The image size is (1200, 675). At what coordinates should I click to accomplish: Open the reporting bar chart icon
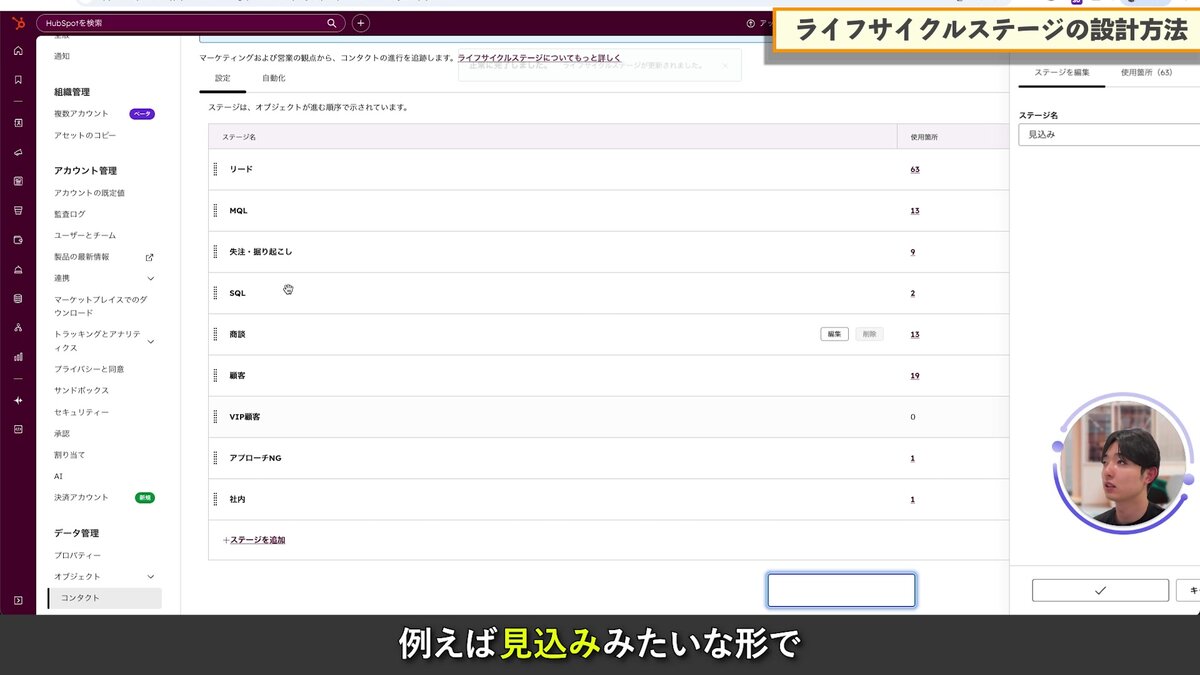pyautogui.click(x=18, y=356)
